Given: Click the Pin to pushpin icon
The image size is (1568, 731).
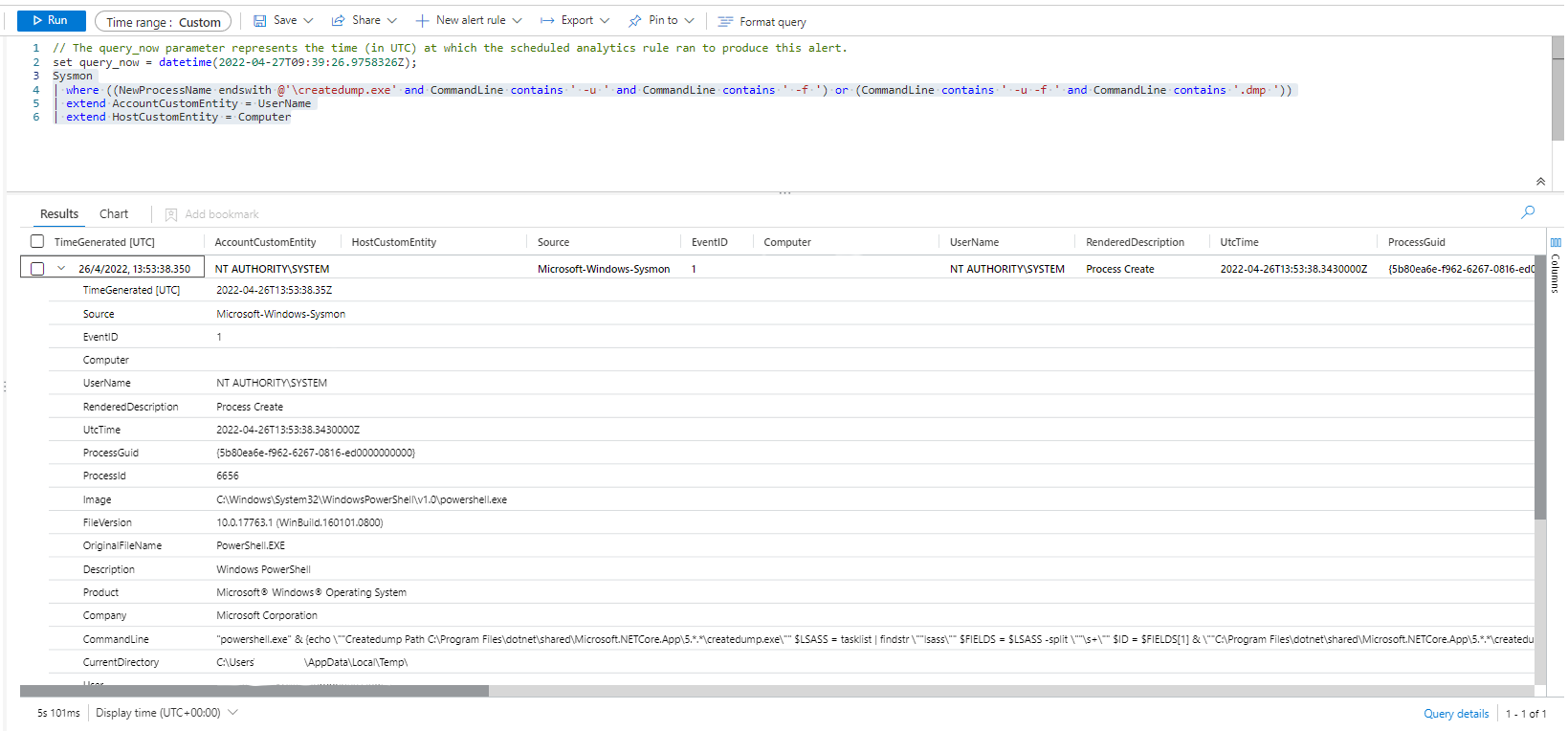Looking at the screenshot, I should (635, 21).
